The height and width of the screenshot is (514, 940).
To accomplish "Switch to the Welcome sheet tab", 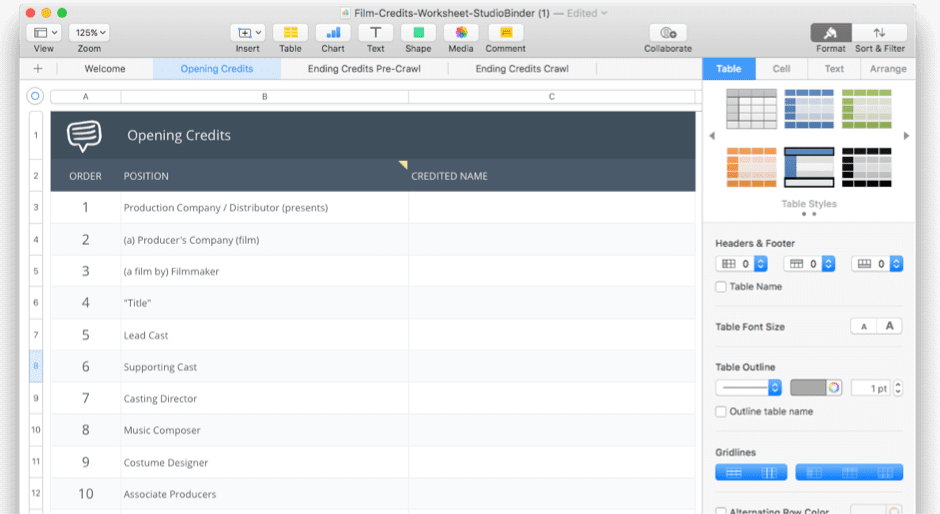I will click(x=105, y=68).
